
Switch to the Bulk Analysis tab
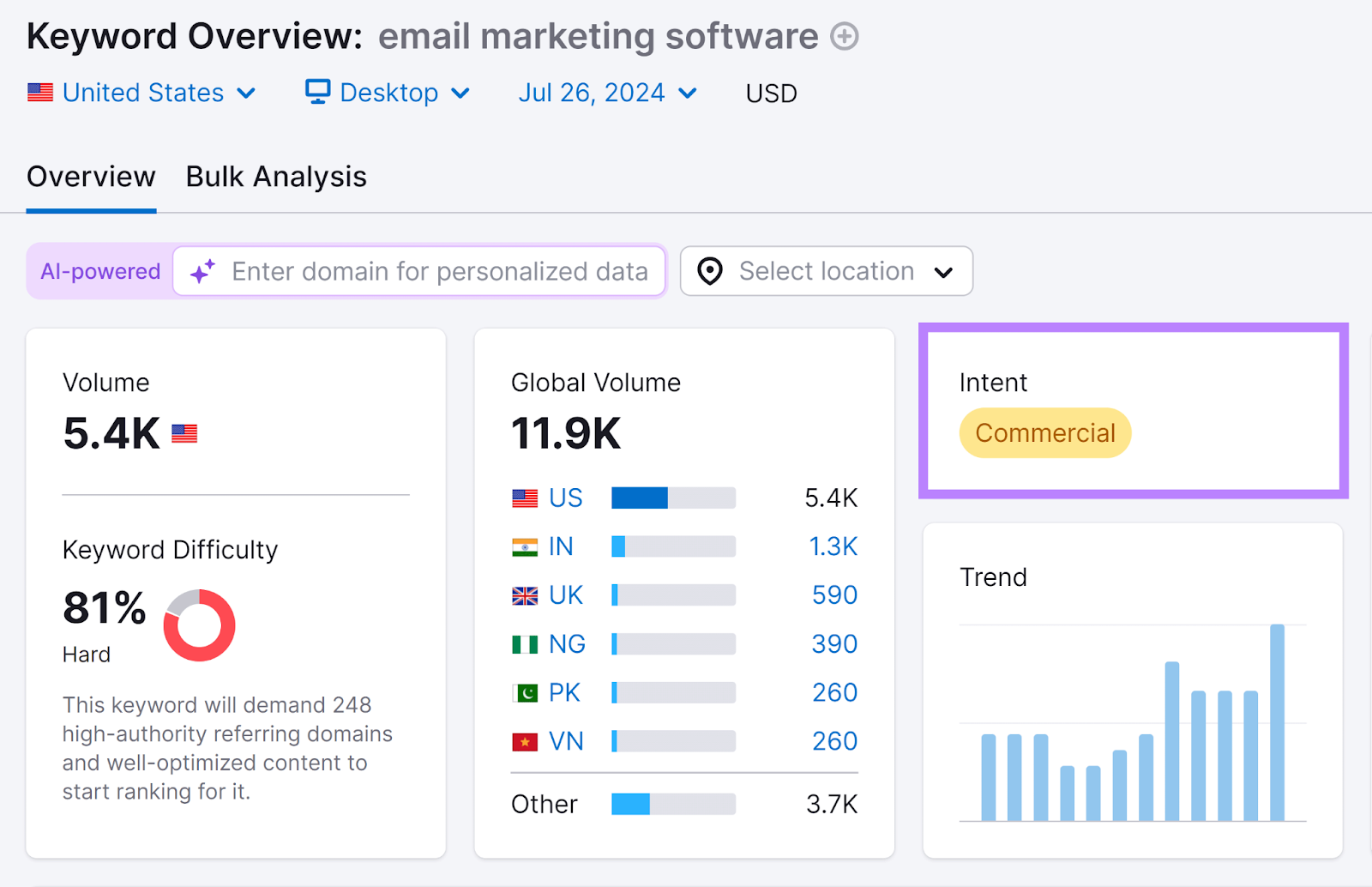[x=276, y=177]
